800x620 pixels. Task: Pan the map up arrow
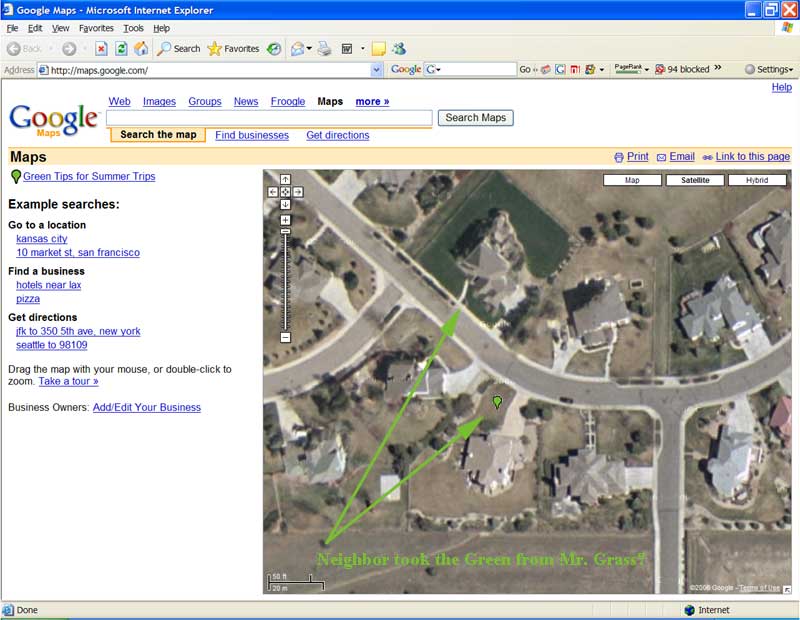click(286, 180)
